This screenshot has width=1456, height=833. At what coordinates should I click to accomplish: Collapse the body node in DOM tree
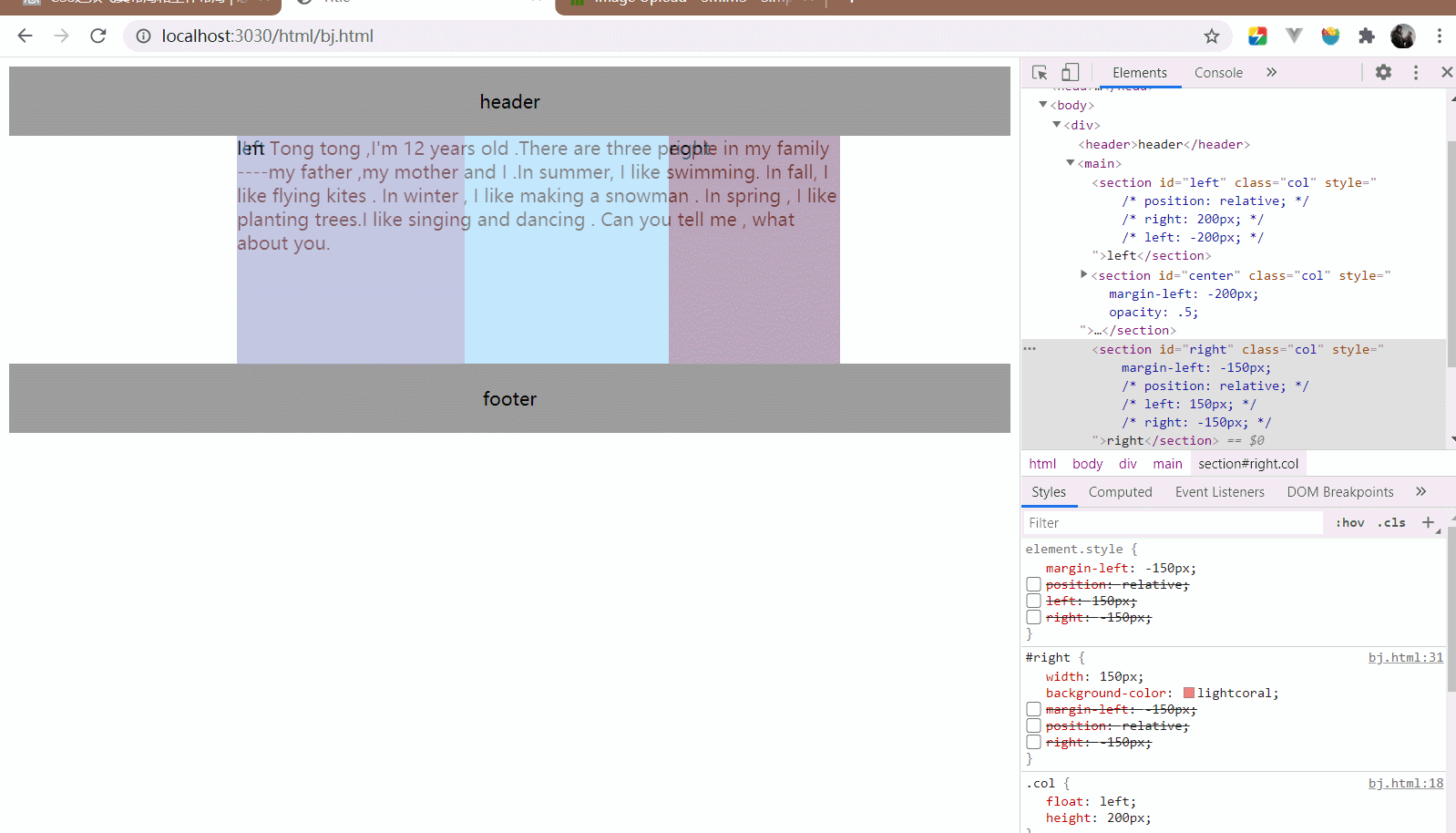pos(1043,105)
